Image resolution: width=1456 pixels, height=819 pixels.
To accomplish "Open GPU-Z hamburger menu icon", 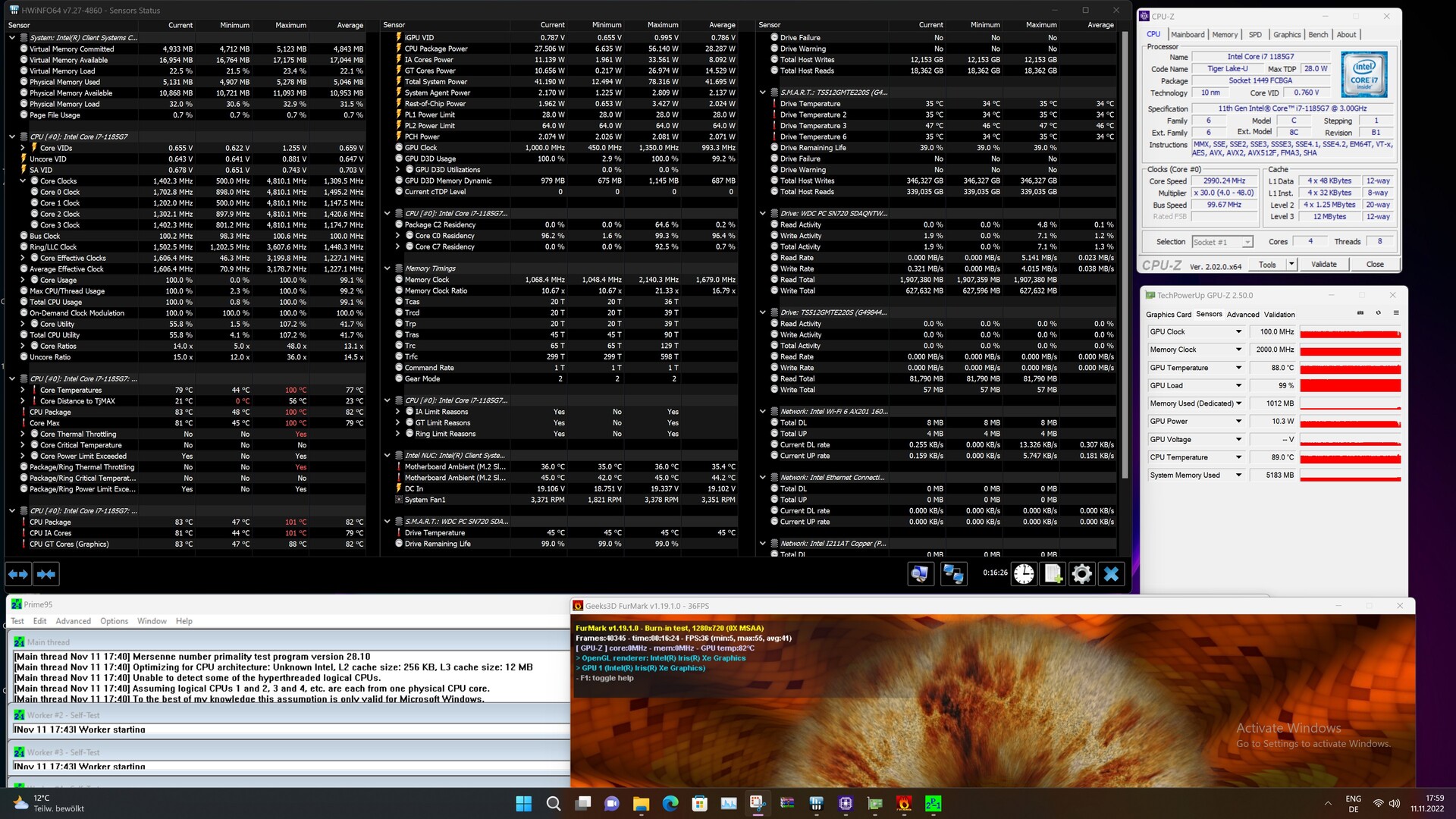I will pos(1396,313).
